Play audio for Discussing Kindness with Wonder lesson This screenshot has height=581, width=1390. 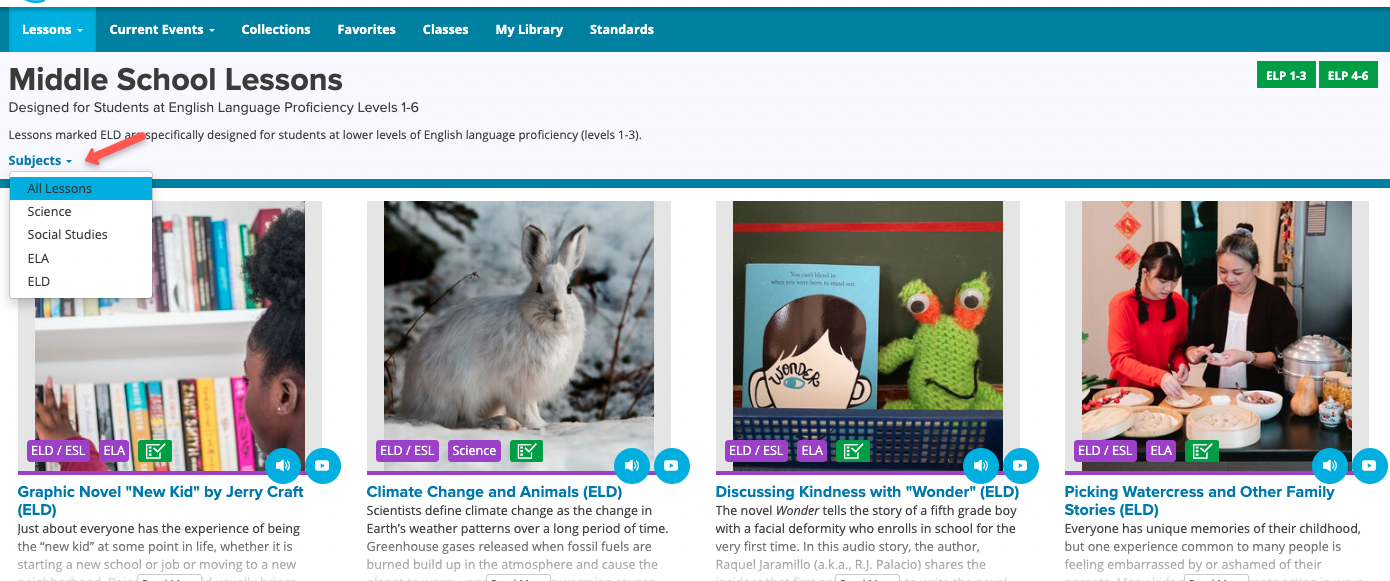[982, 465]
